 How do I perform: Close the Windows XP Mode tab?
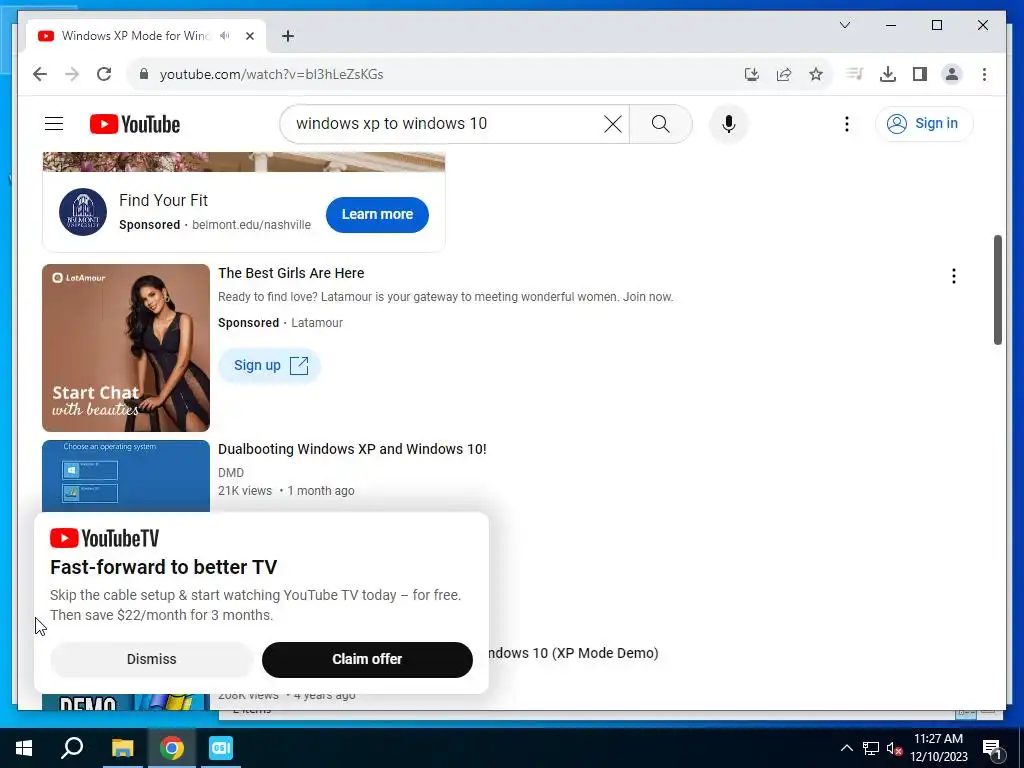249,36
